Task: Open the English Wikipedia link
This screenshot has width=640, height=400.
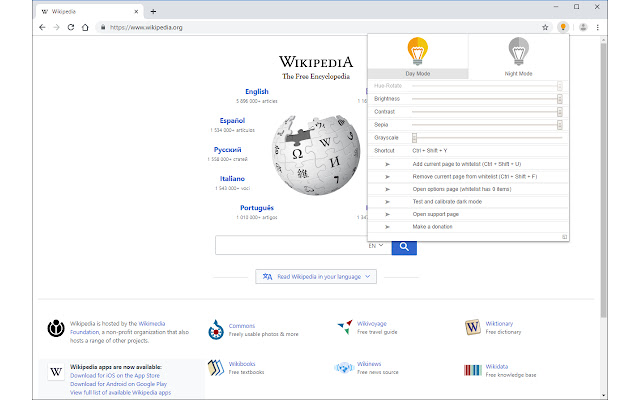Action: [257, 91]
